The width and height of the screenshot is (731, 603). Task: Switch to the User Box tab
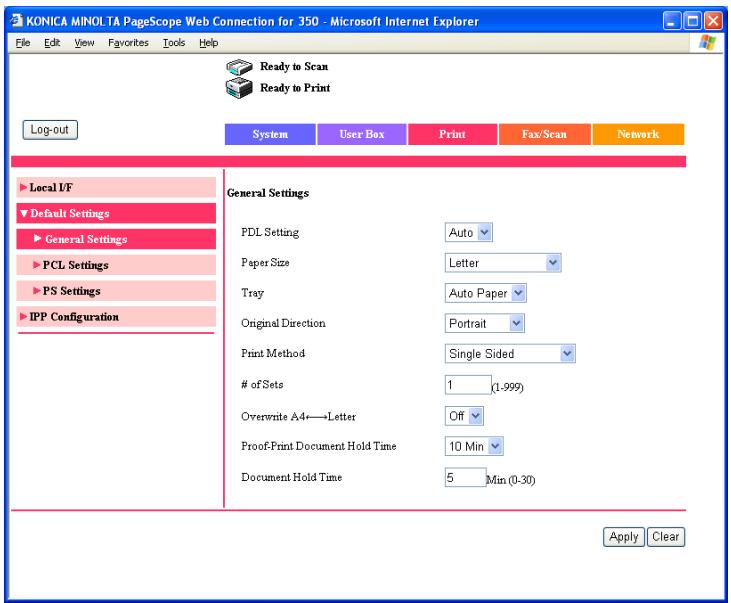click(x=362, y=134)
